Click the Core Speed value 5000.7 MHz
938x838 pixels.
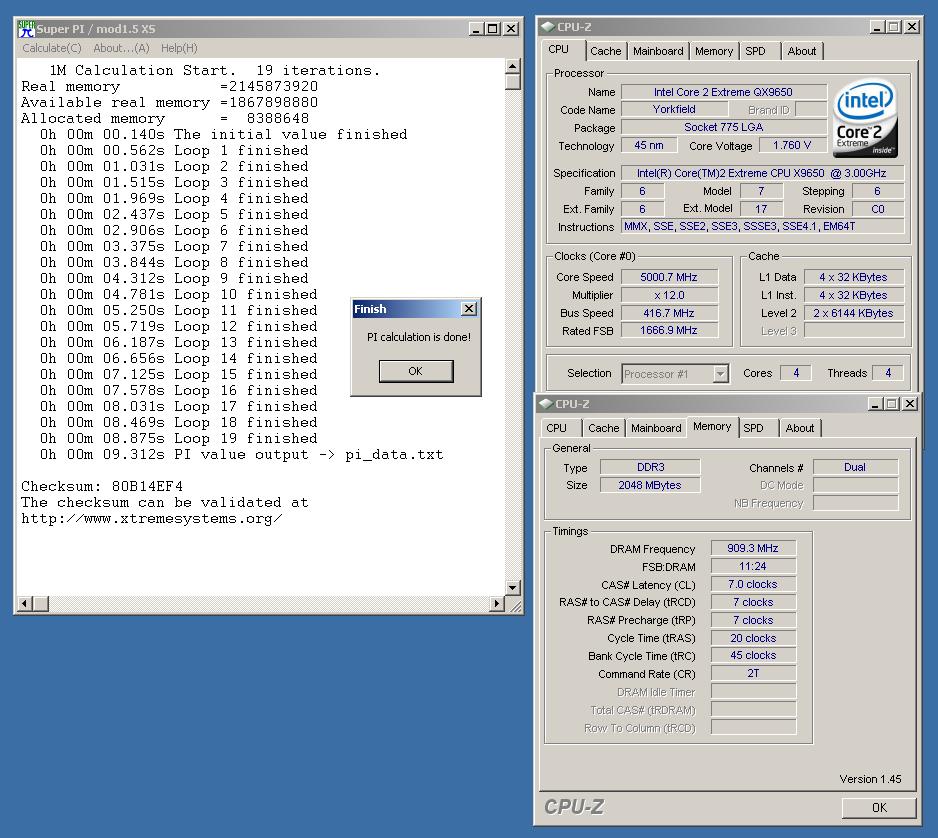[669, 277]
